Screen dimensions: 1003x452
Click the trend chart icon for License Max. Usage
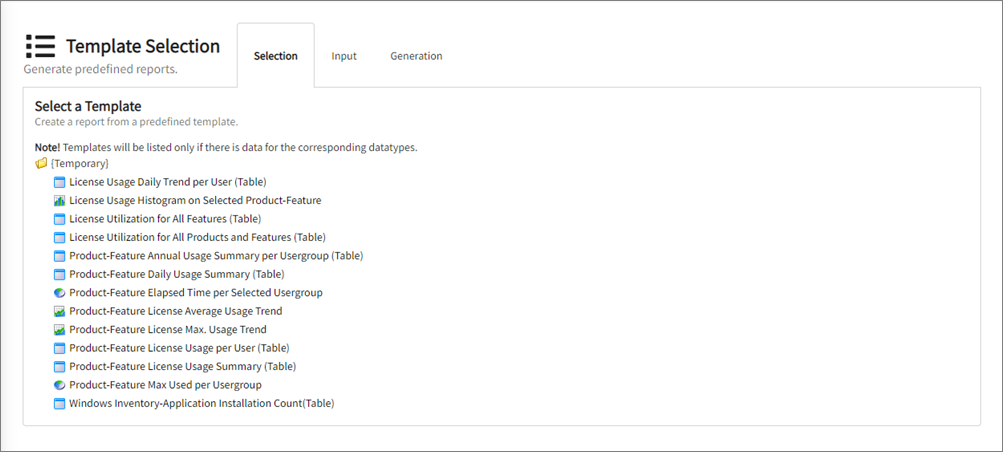pos(59,330)
